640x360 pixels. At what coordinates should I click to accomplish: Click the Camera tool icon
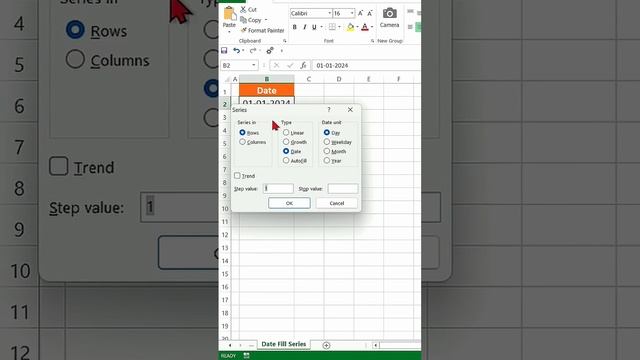pos(389,13)
